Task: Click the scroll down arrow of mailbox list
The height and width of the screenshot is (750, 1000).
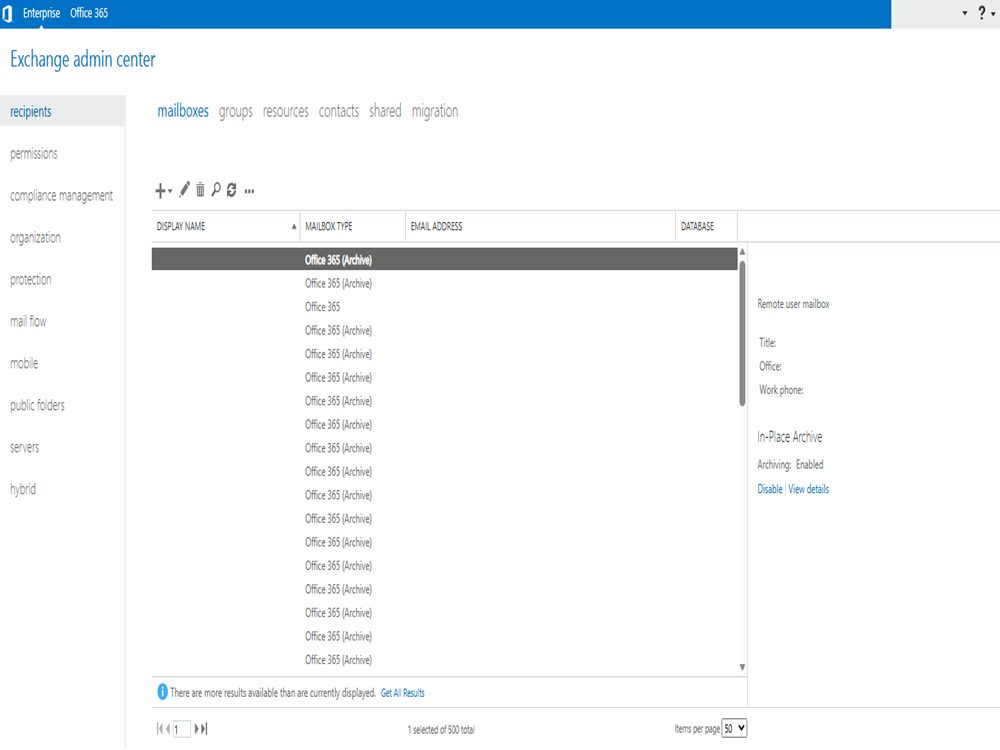Action: click(742, 667)
